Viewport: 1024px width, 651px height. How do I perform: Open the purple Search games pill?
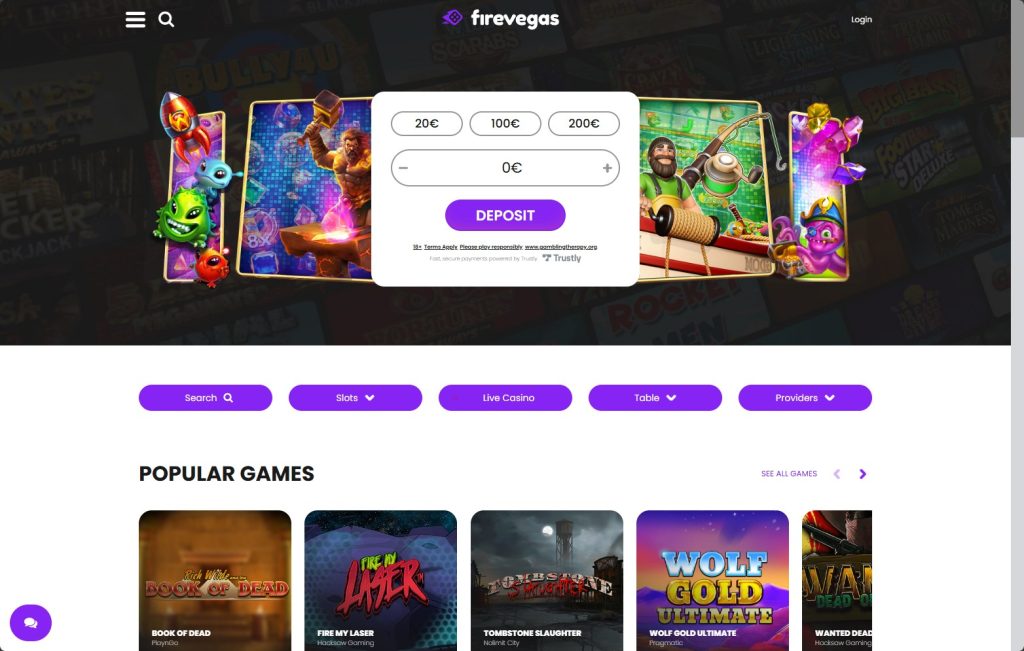coord(206,398)
